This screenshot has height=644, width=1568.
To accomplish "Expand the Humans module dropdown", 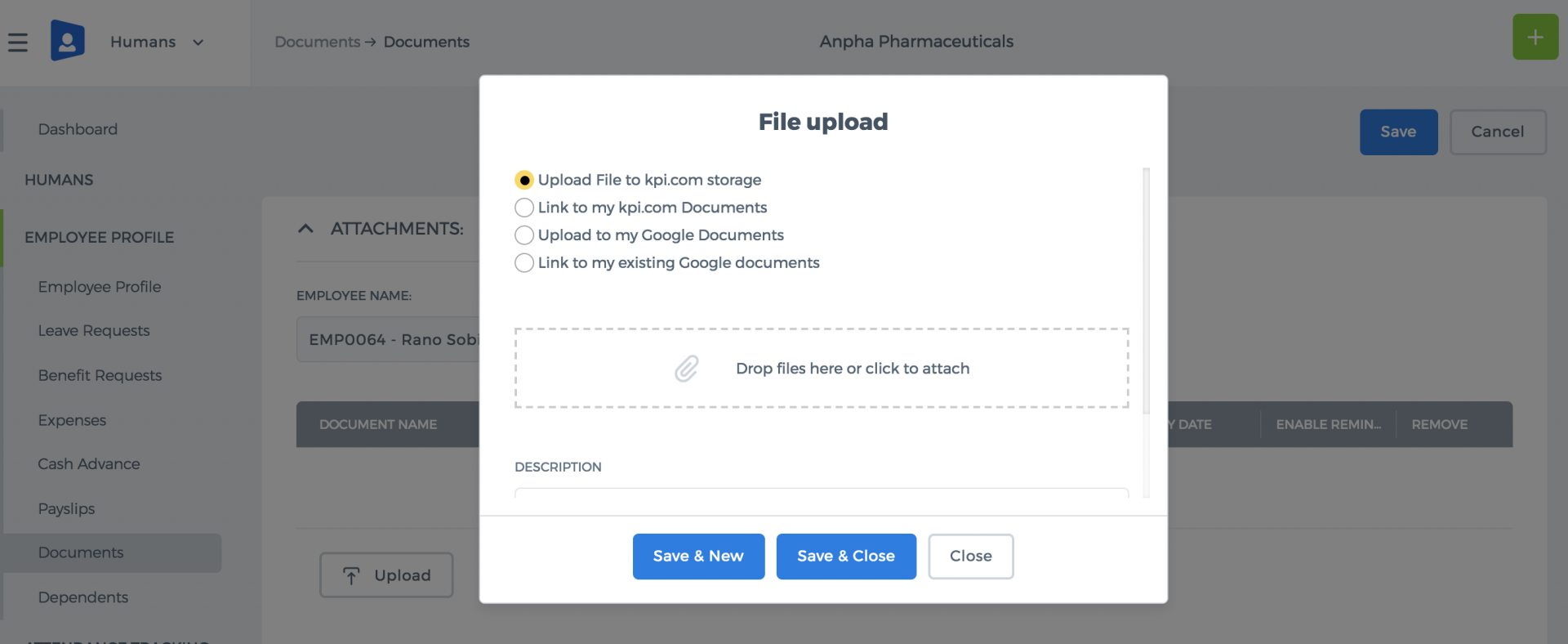I will click(198, 42).
